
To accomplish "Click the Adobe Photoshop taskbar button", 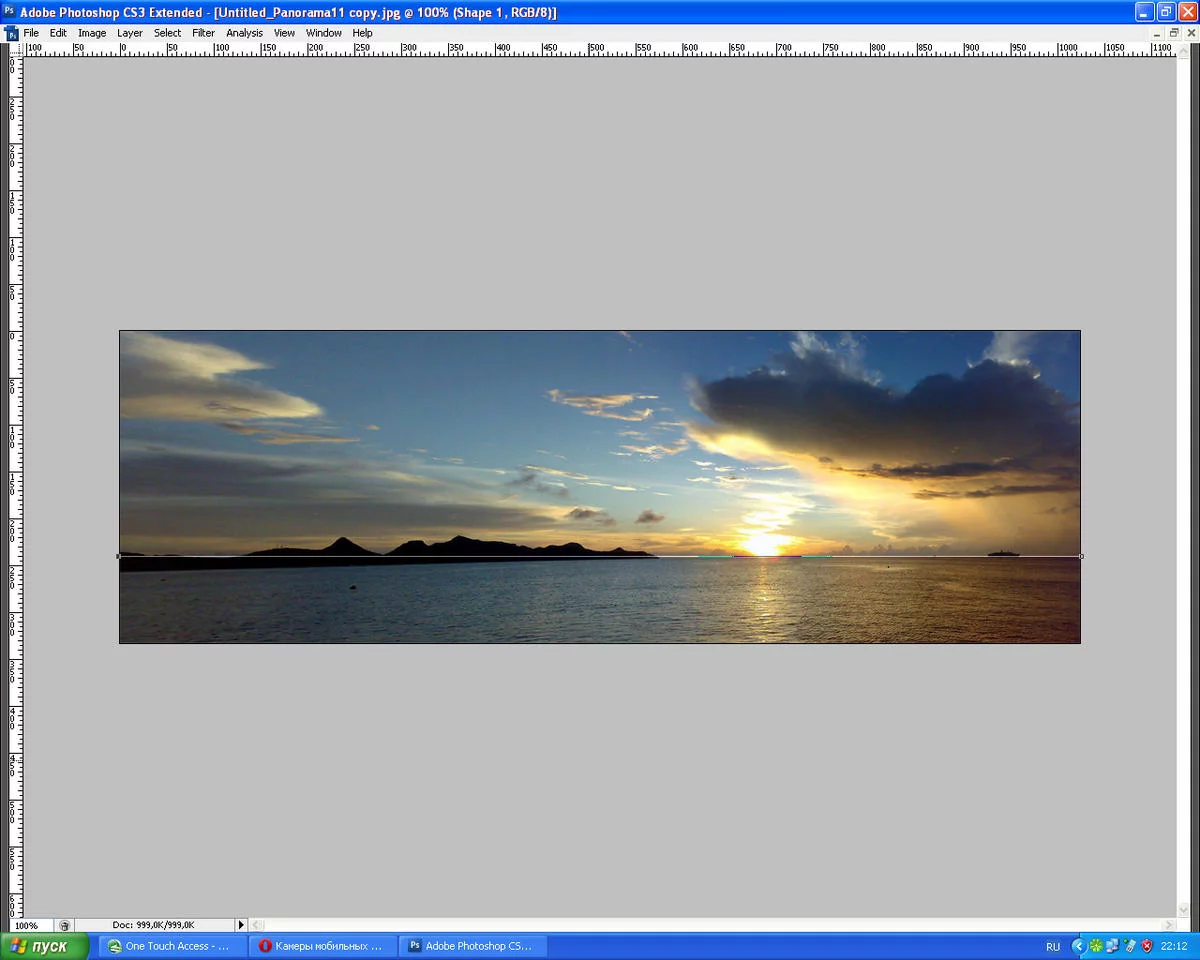I will tap(472, 946).
